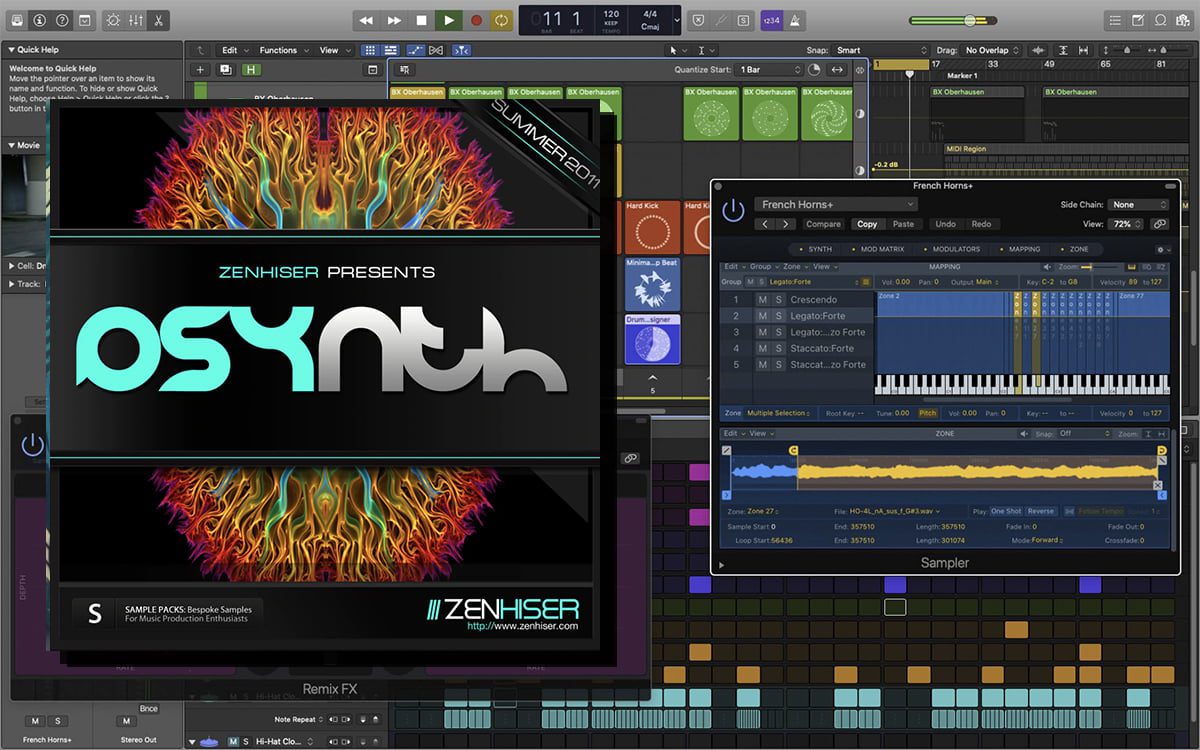Open the Snap Smart dropdown
This screenshot has height=750, width=1200.
tap(881, 50)
